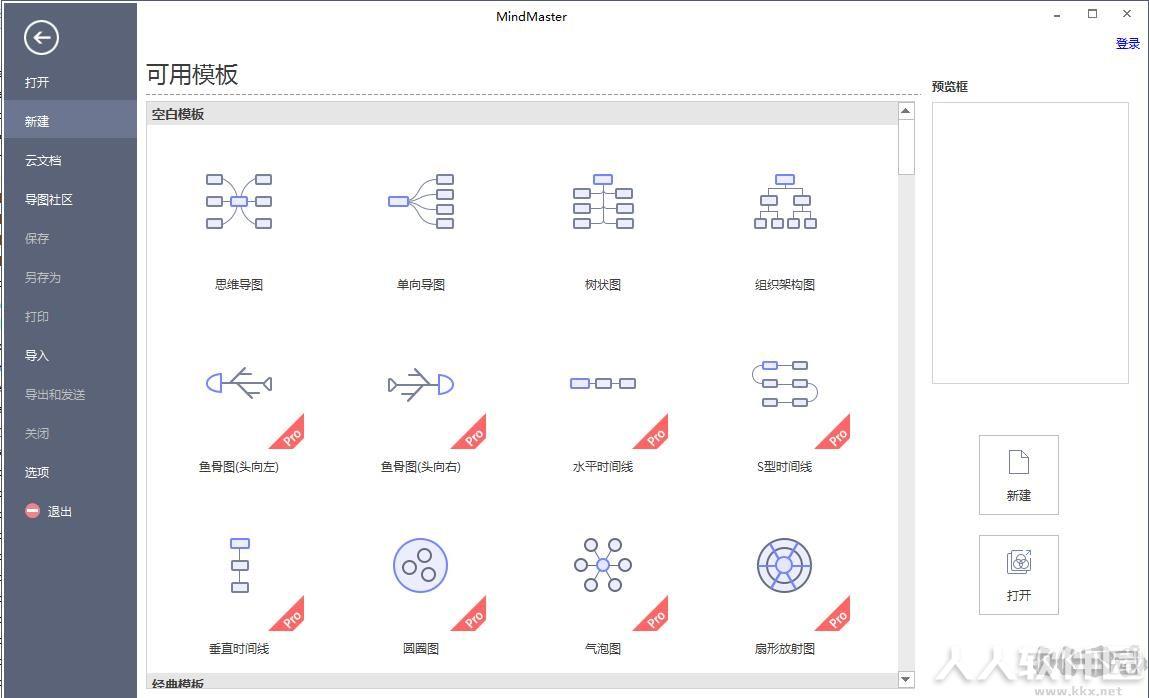Select the 水平时间线 horizontal timeline icon
Screen dimensions: 1149x698
603,383
